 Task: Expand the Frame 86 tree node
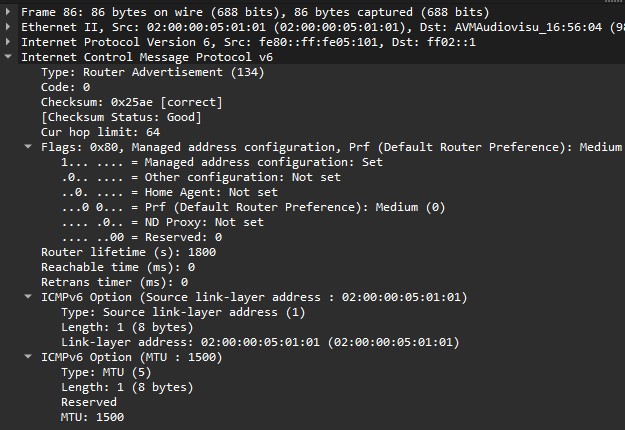click(x=8, y=12)
